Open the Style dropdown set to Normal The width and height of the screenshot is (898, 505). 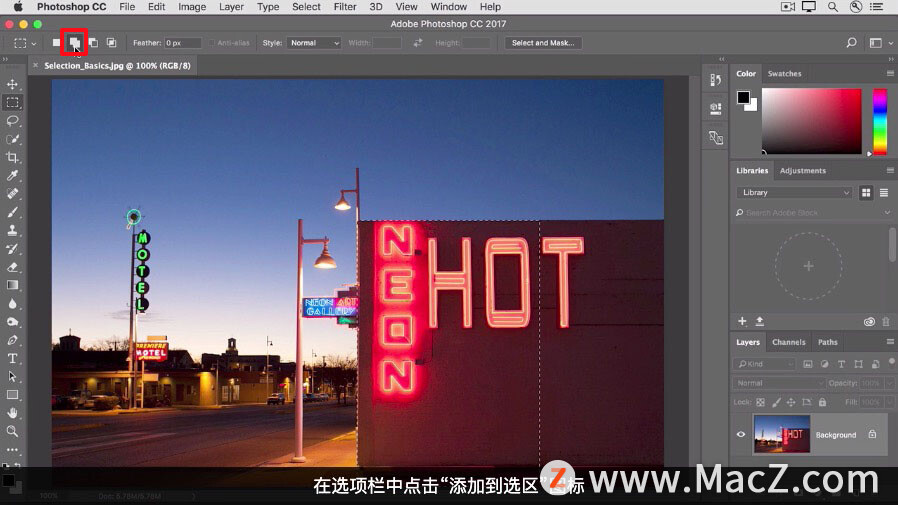pyautogui.click(x=314, y=43)
